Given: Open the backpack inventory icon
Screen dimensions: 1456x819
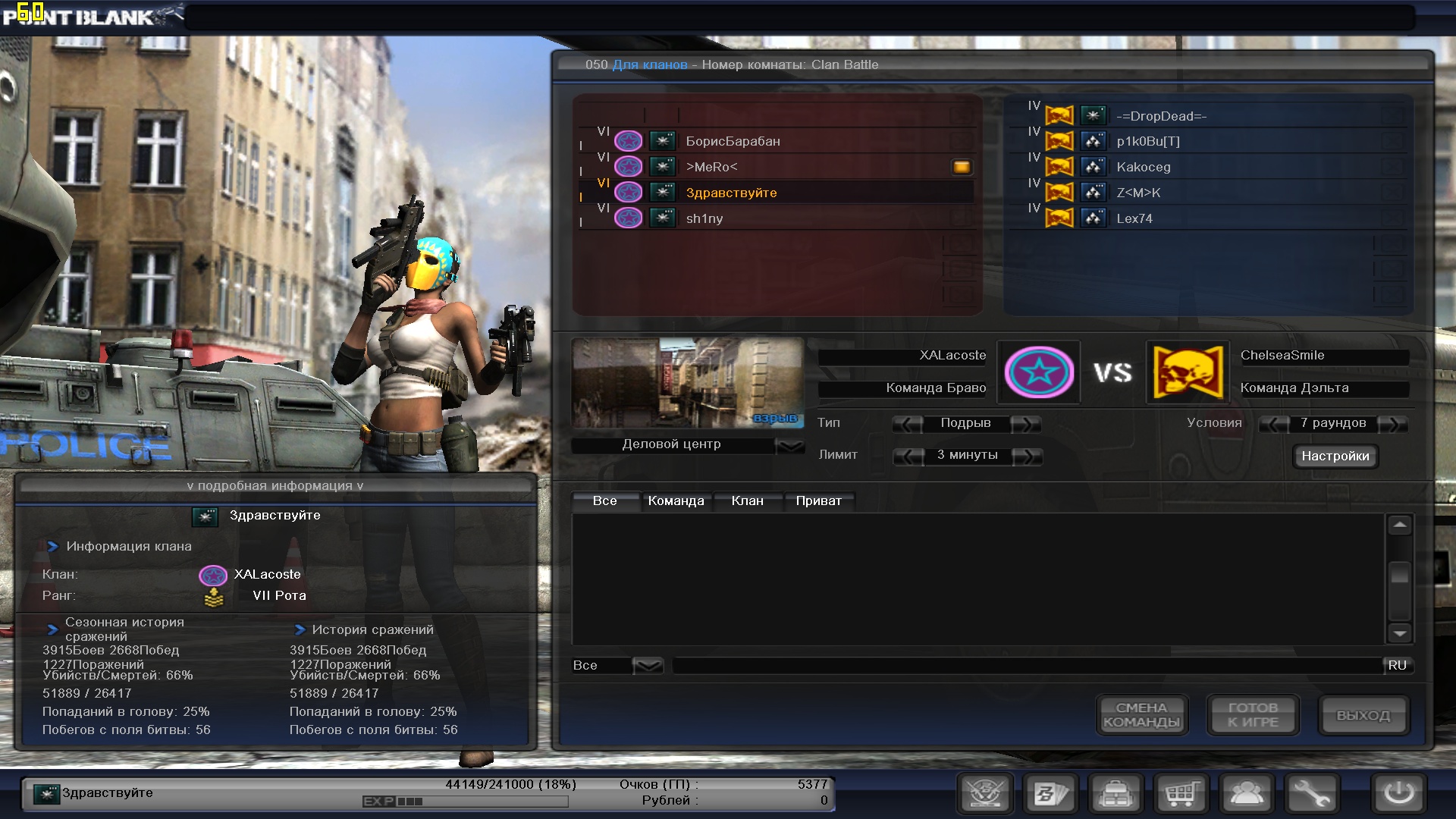Looking at the screenshot, I should pyautogui.click(x=1116, y=794).
